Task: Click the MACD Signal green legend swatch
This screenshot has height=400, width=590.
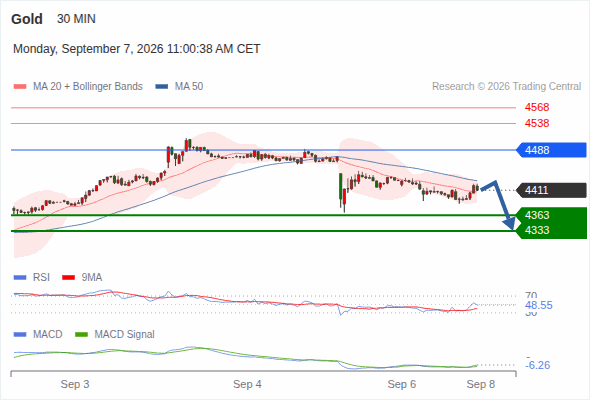Action: [x=81, y=335]
